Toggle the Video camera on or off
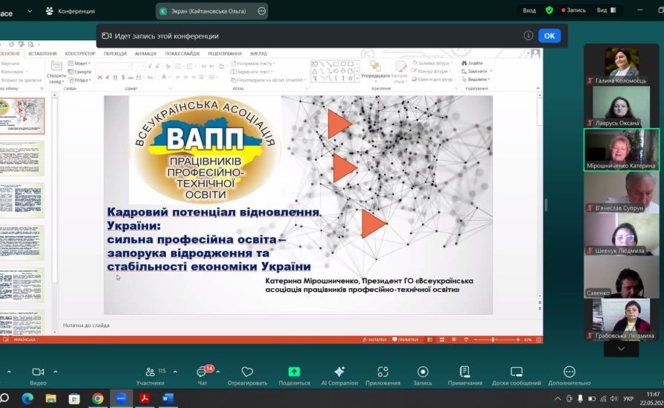The image size is (664, 408). point(38,372)
